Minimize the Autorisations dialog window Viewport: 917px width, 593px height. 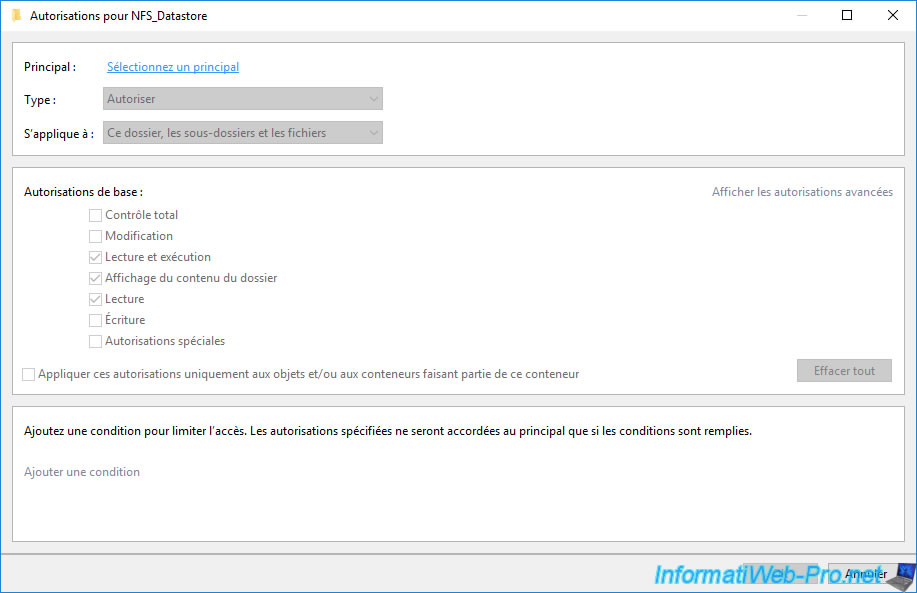(801, 16)
